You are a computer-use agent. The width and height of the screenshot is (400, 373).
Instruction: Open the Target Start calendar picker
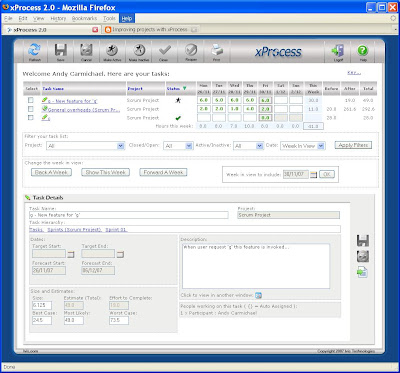point(71,254)
